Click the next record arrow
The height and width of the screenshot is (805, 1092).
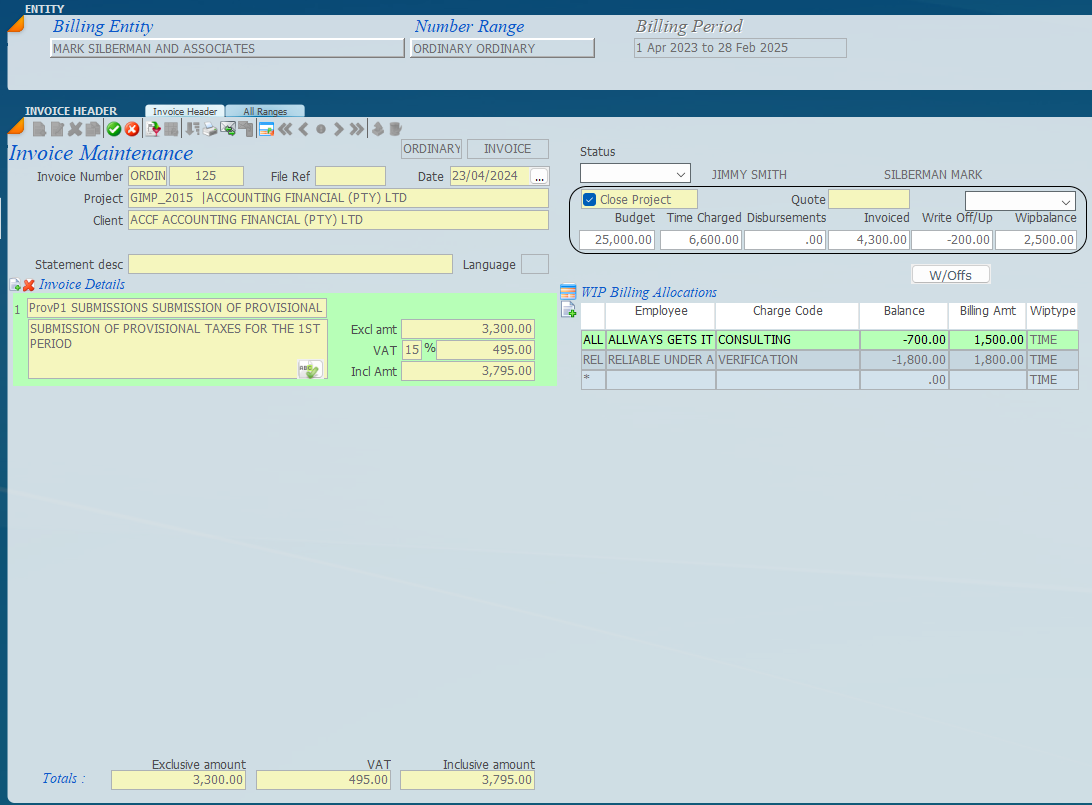coord(339,129)
